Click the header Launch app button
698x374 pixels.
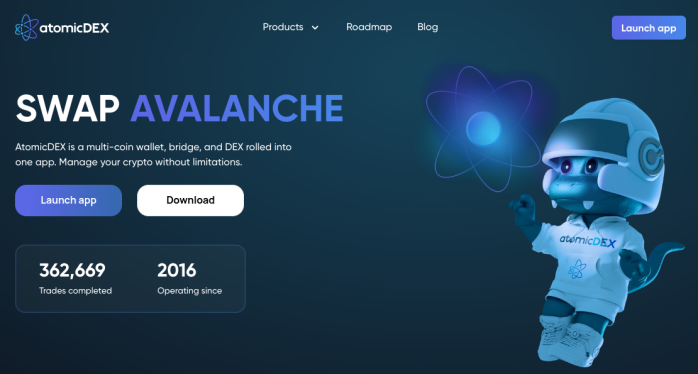[x=649, y=28]
